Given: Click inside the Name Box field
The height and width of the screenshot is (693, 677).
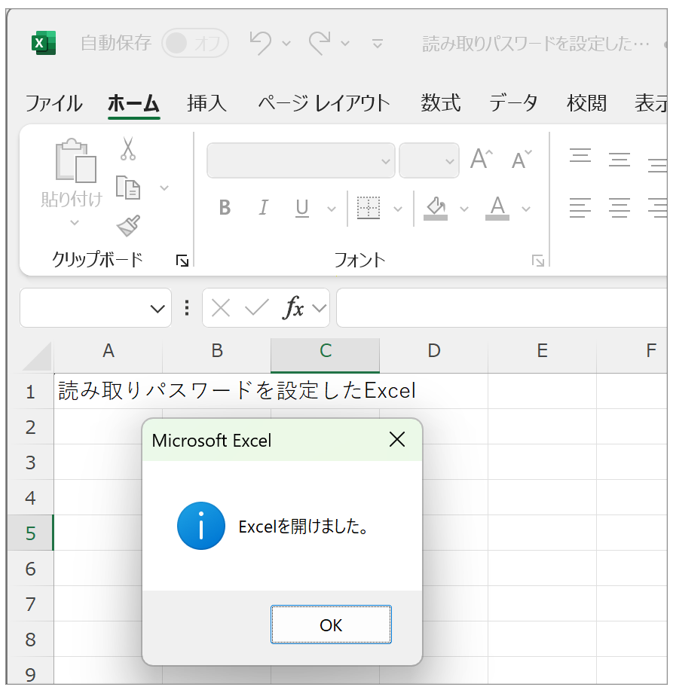Looking at the screenshot, I should pos(84,308).
